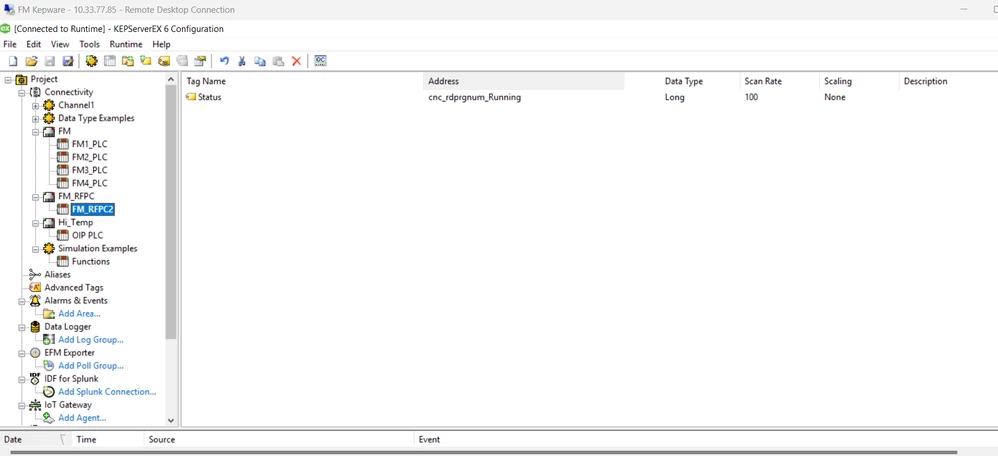
Task: Click the IDF for Splunk icon
Action: (x=35, y=379)
